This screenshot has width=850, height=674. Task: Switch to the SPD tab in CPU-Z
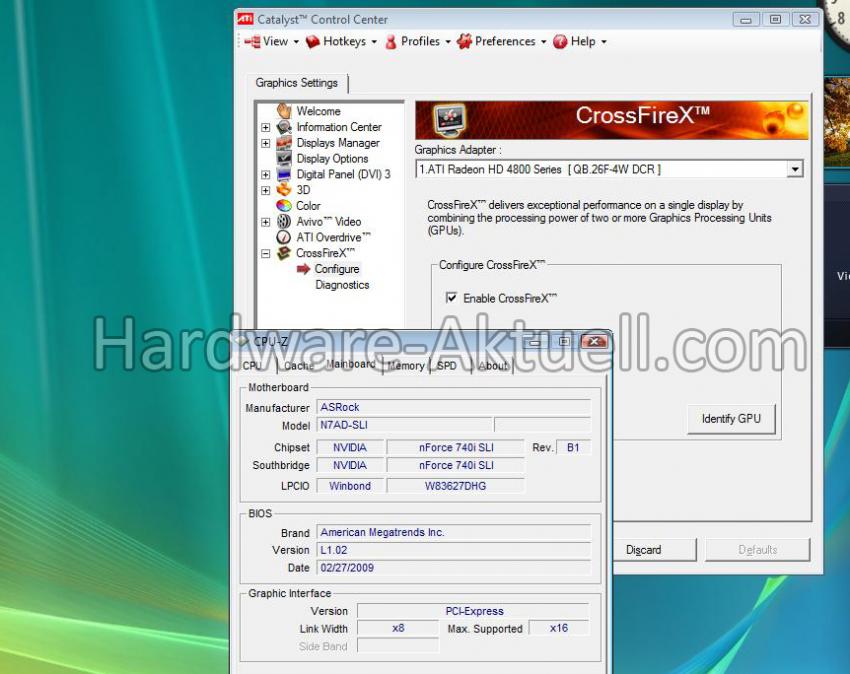[446, 366]
